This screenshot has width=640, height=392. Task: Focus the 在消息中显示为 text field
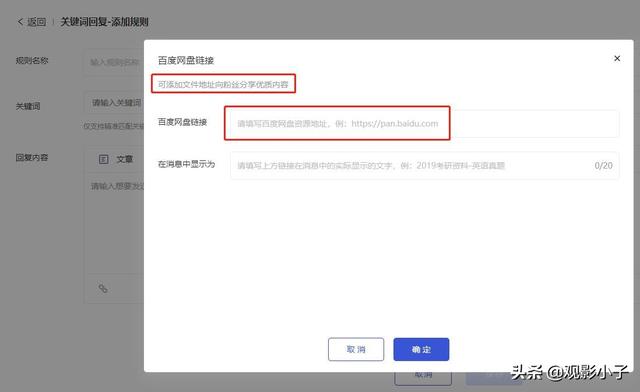click(424, 165)
